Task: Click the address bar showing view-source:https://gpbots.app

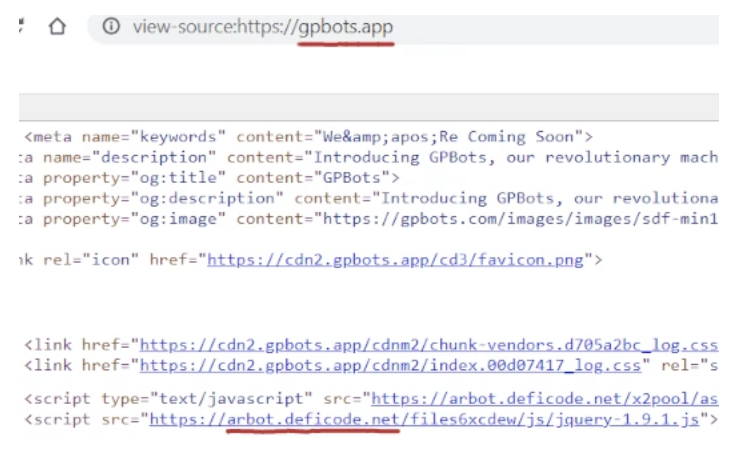Action: point(403,29)
